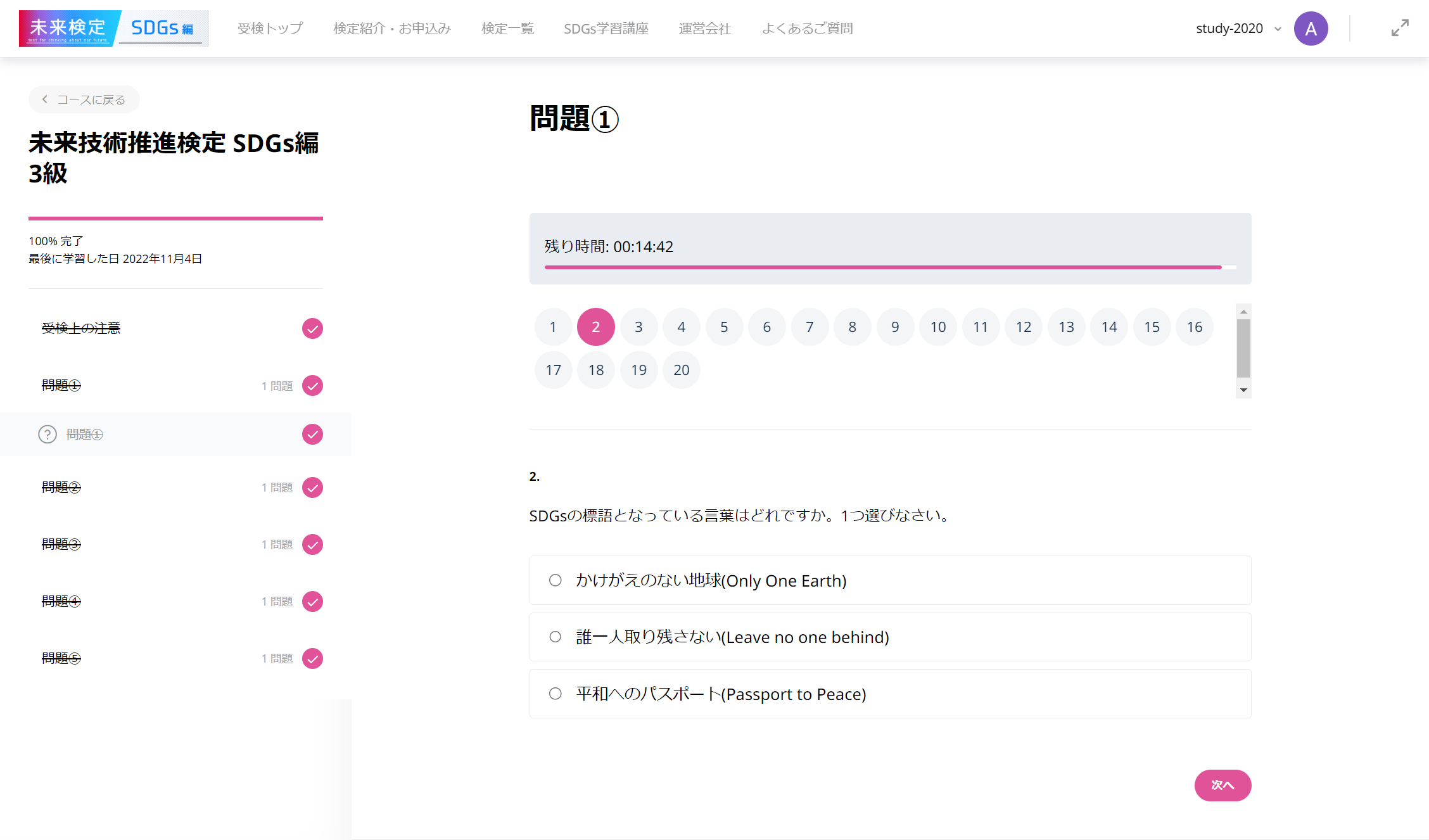Image resolution: width=1429 pixels, height=840 pixels.
Task: Click the SDGs編 badge icon
Action: (162, 28)
